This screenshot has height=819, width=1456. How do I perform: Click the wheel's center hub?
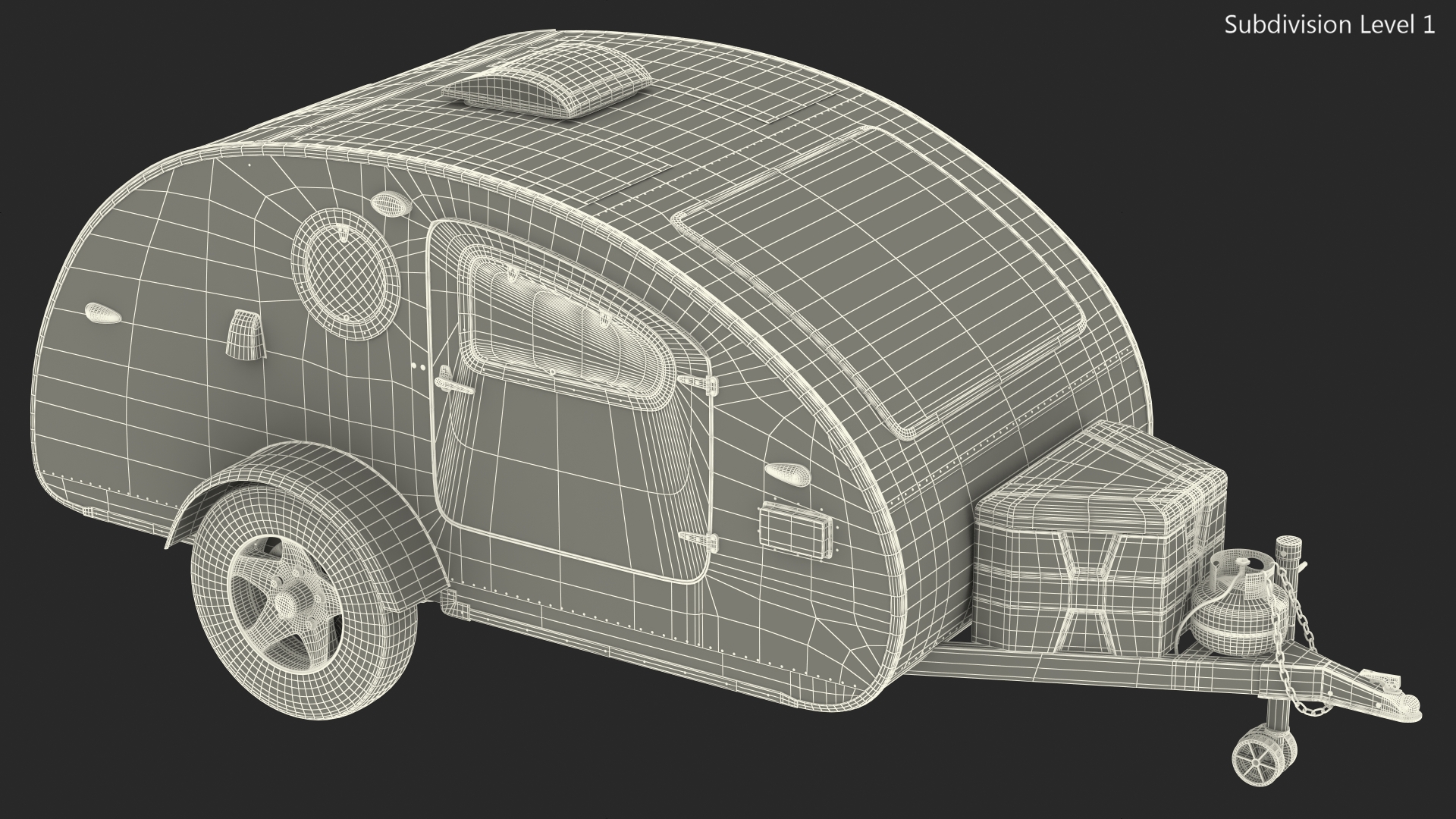(287, 602)
